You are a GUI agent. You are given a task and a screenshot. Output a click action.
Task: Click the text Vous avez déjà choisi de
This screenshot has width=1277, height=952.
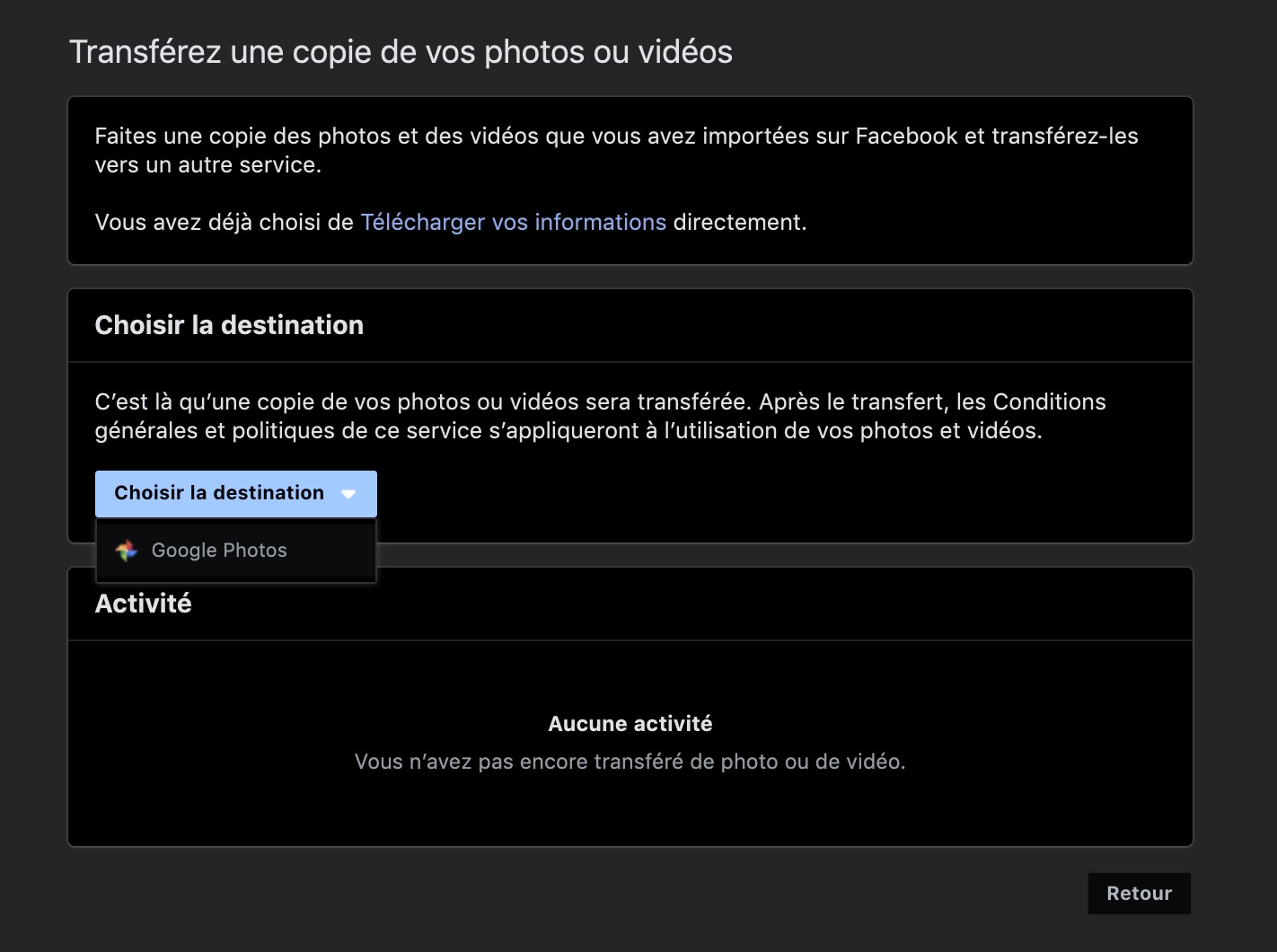[x=224, y=222]
